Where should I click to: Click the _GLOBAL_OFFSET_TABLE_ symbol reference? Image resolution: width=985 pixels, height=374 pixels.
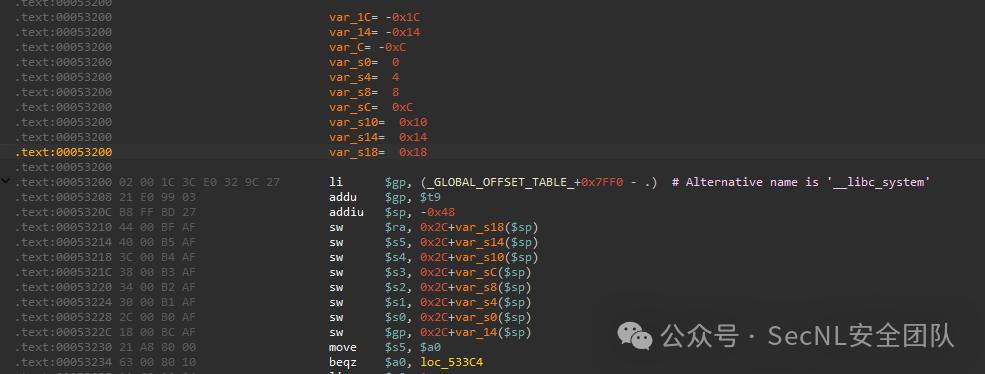coord(501,182)
